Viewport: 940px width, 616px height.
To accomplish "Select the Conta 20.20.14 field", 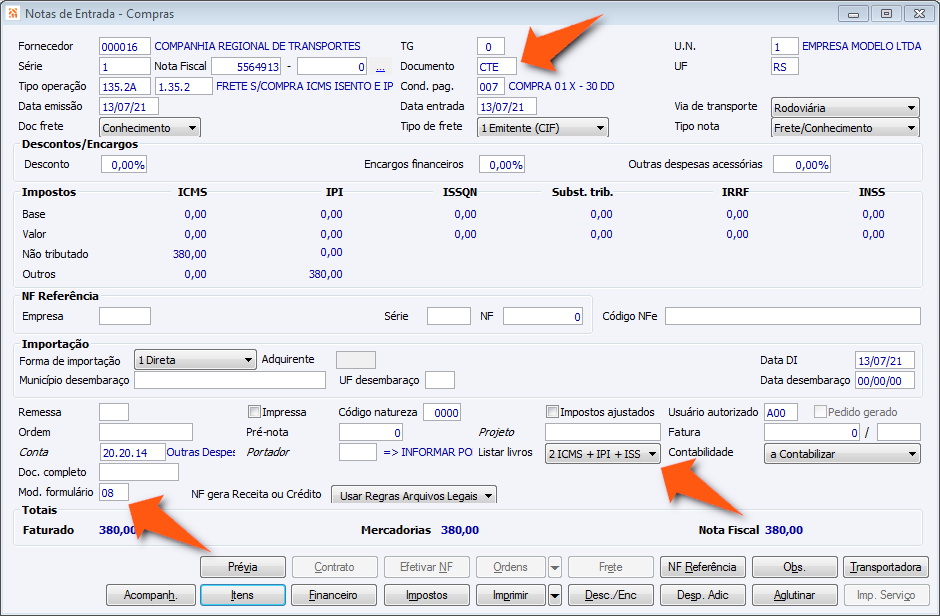I will (132, 452).
